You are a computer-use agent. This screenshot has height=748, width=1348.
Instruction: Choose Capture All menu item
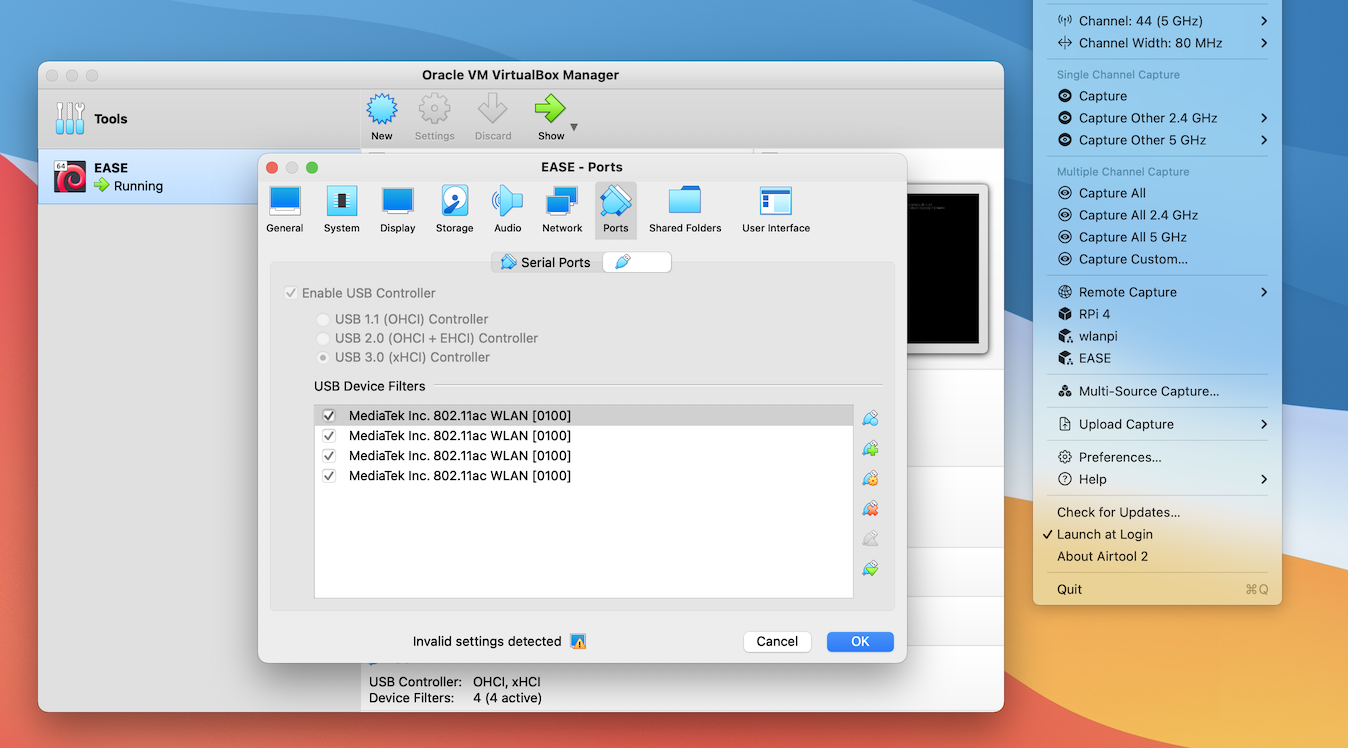[x=1157, y=193]
